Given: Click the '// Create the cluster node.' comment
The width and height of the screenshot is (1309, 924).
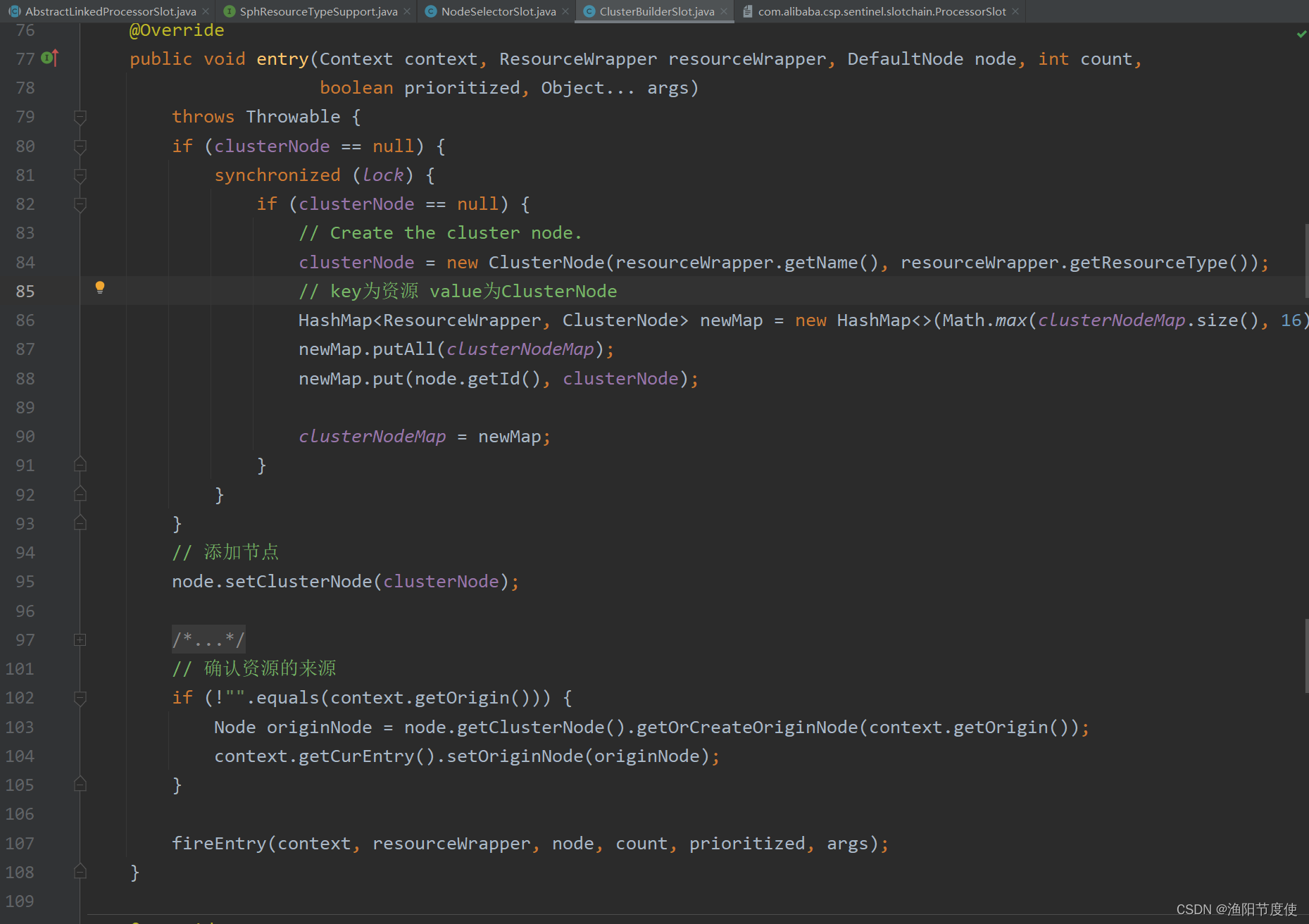Looking at the screenshot, I should pyautogui.click(x=440, y=232).
